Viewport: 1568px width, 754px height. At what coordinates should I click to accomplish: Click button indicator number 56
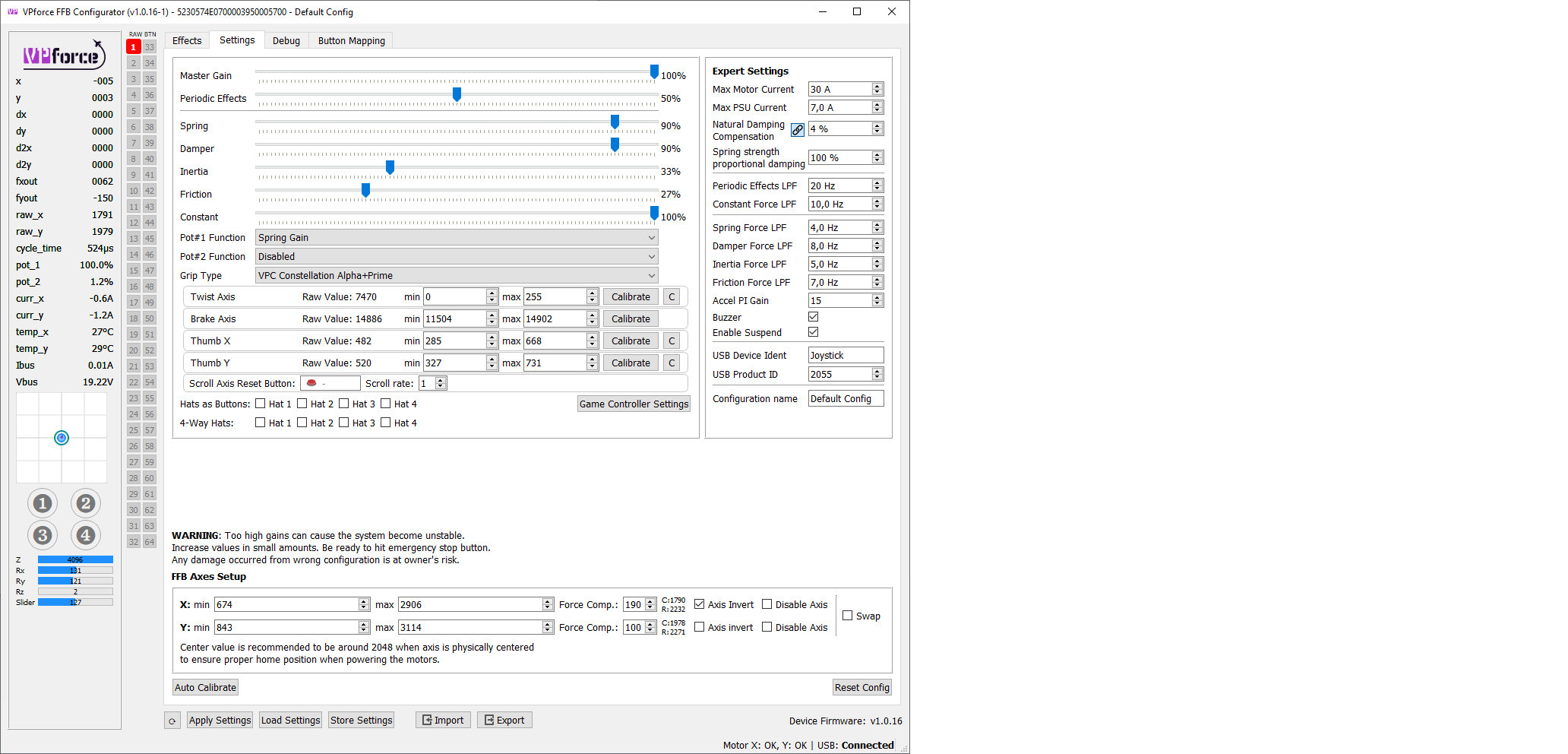coord(150,414)
